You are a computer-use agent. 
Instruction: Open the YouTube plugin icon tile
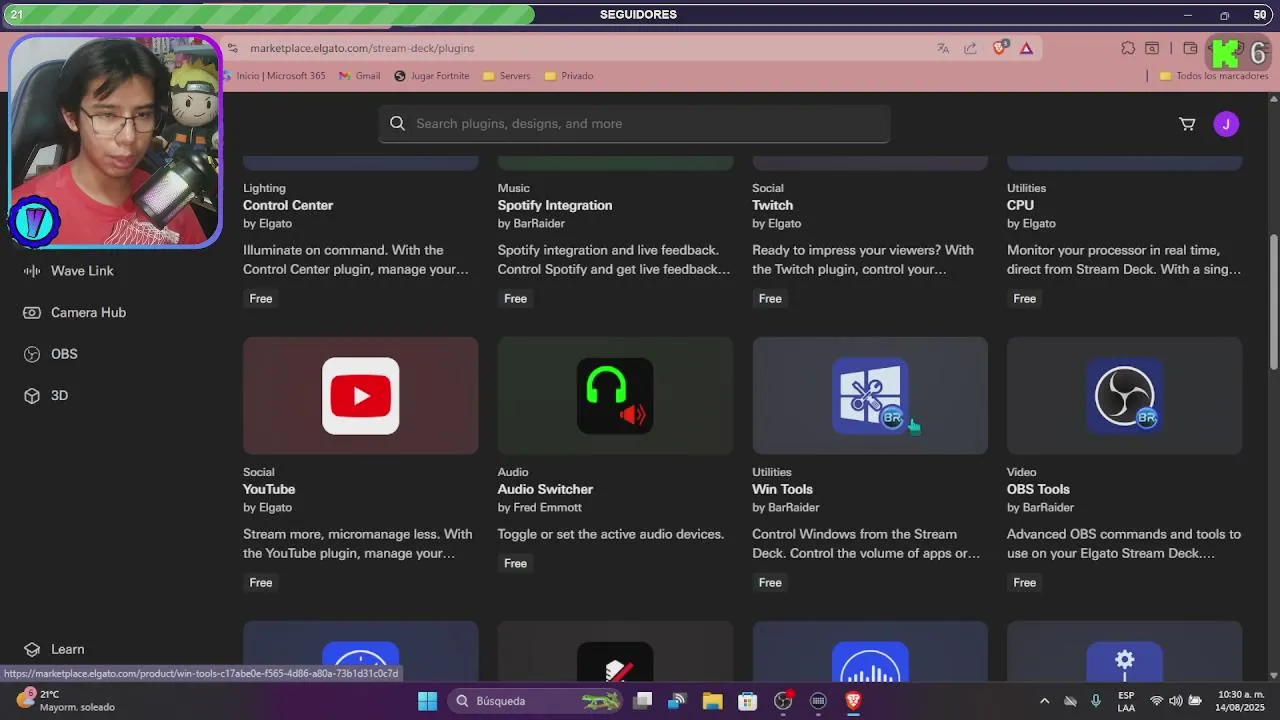(x=360, y=396)
